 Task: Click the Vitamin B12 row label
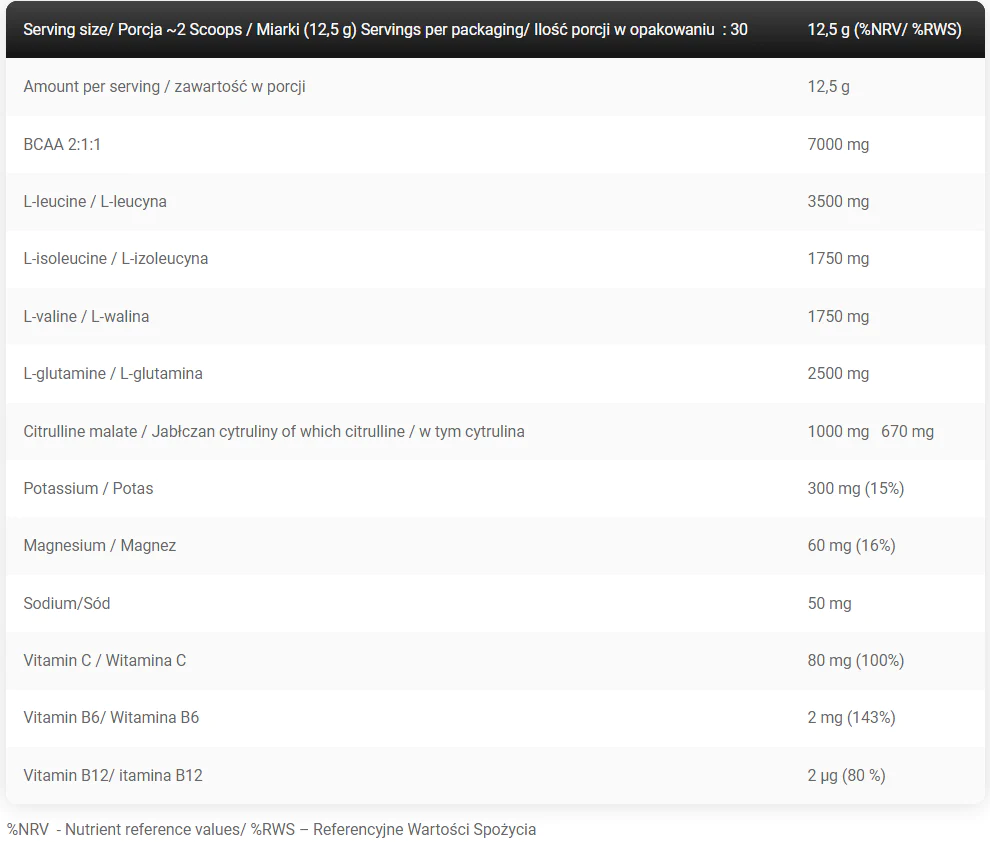[x=113, y=775]
